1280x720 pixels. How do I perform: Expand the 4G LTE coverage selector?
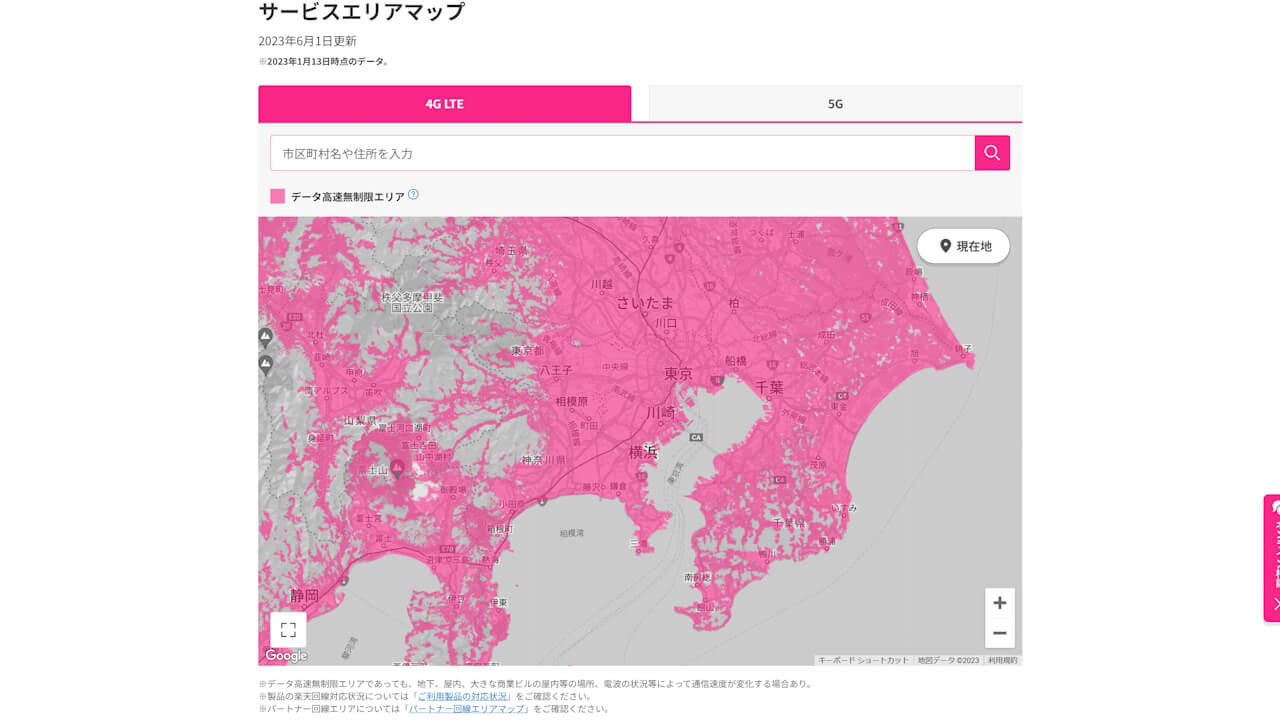coord(444,103)
